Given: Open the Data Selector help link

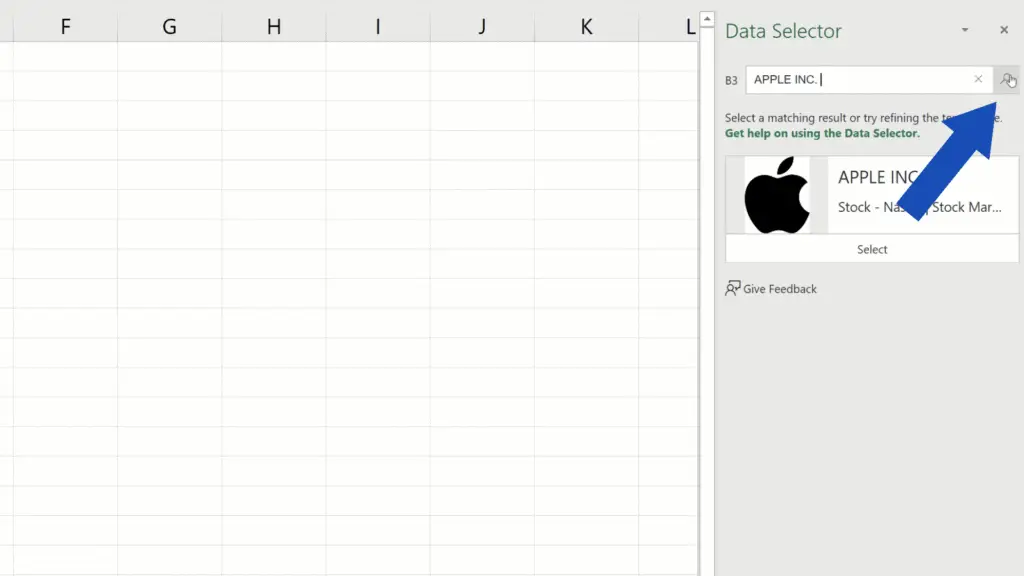Looking at the screenshot, I should point(822,133).
